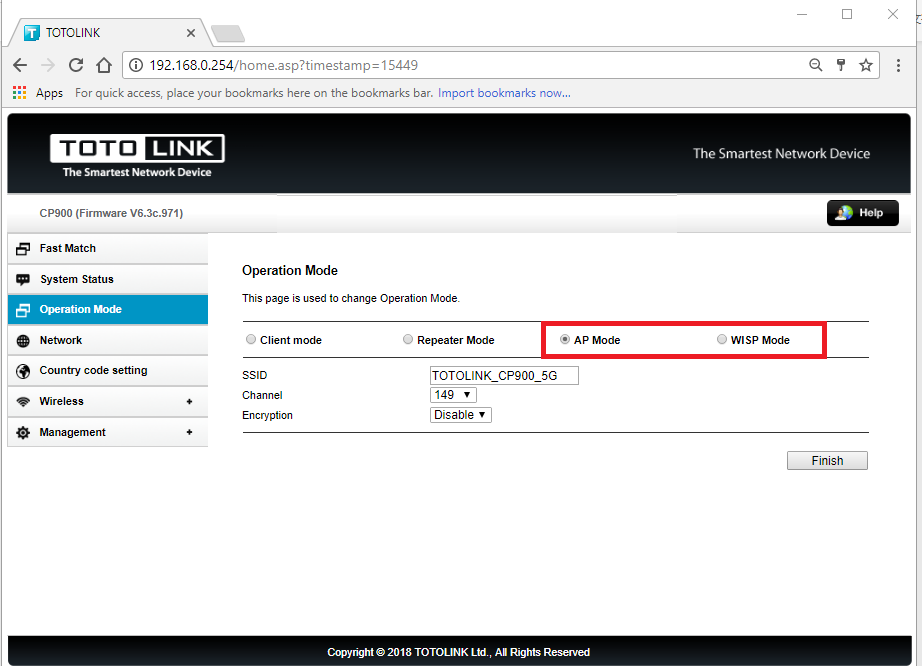922x666 pixels.
Task: Open the Network menu item
Action: [x=108, y=340]
